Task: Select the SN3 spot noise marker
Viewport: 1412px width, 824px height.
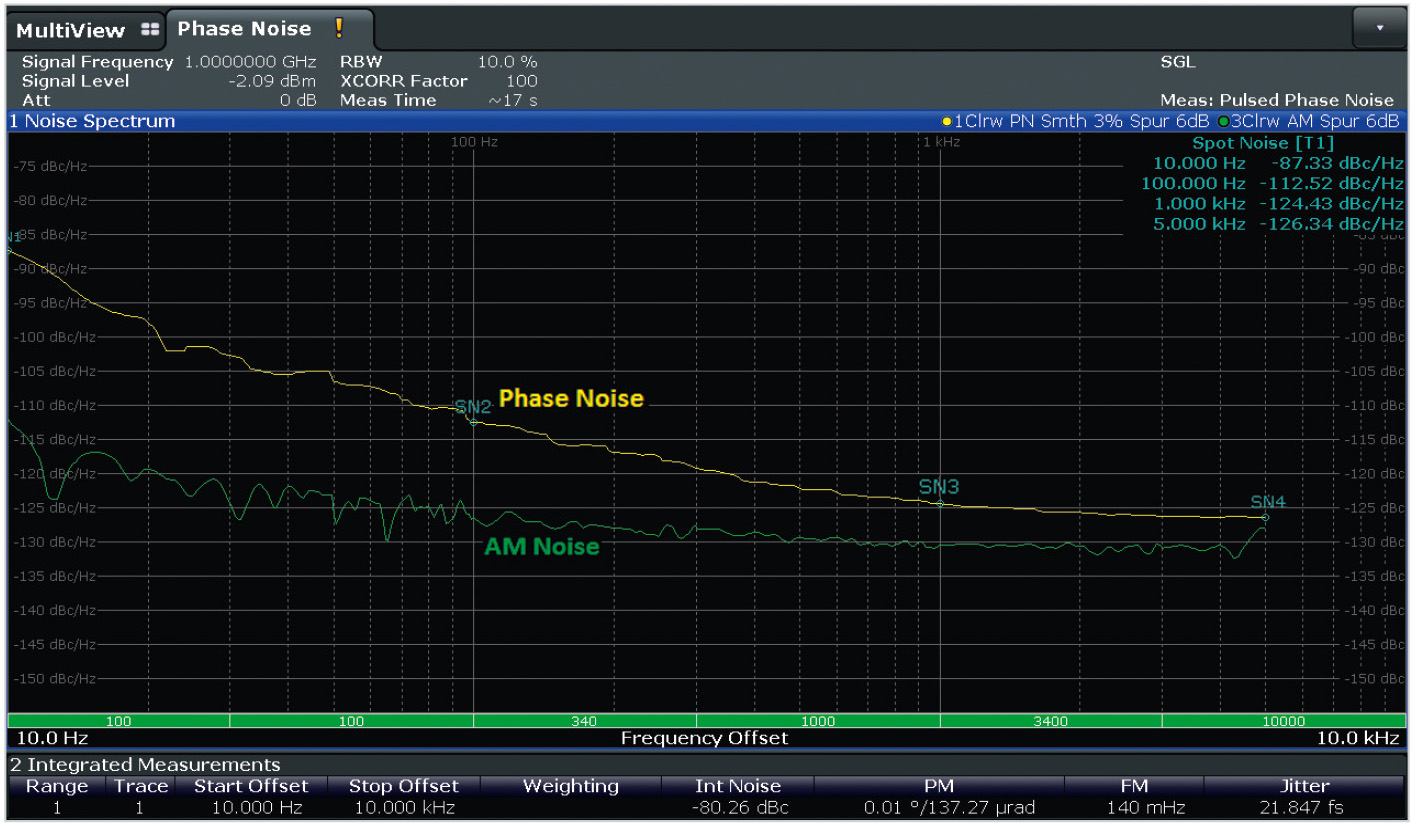Action: (x=939, y=487)
